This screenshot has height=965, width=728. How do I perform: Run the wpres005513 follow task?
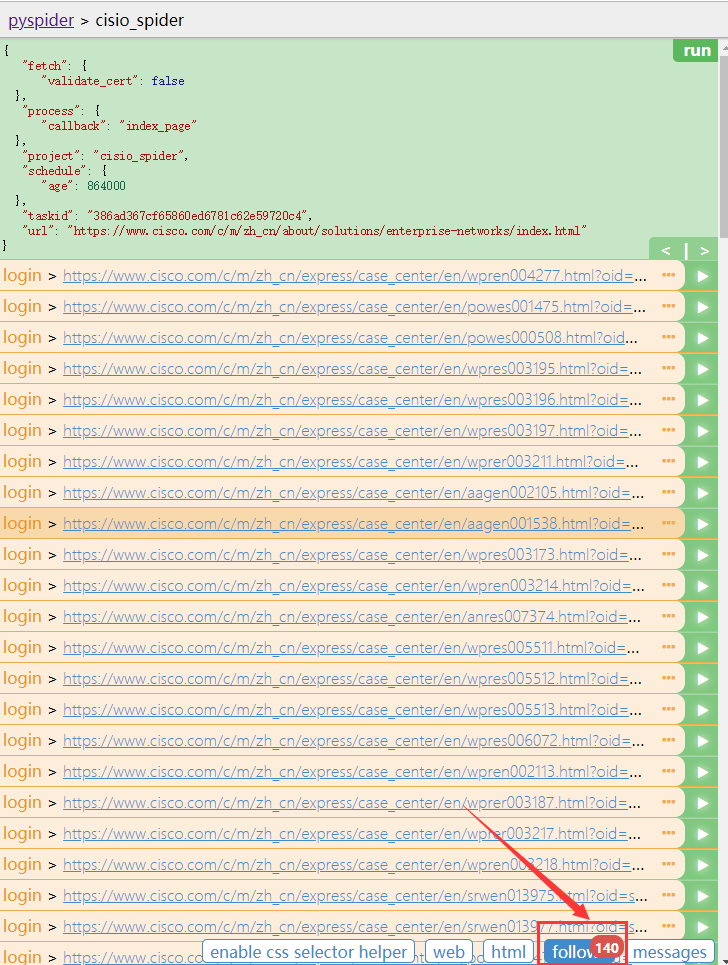(702, 710)
